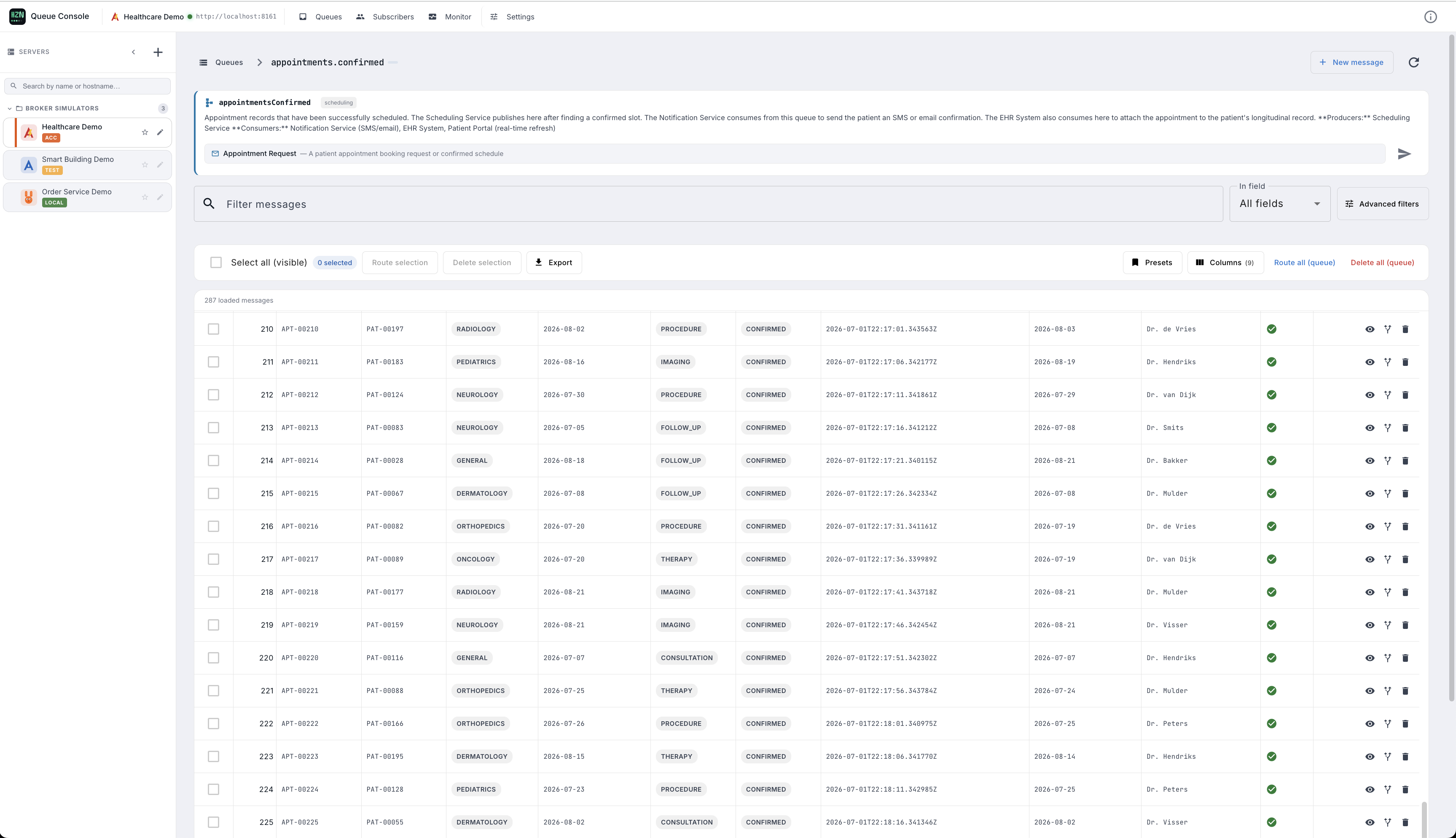Open the Subscribers tab
The image size is (1456, 838).
tap(385, 17)
